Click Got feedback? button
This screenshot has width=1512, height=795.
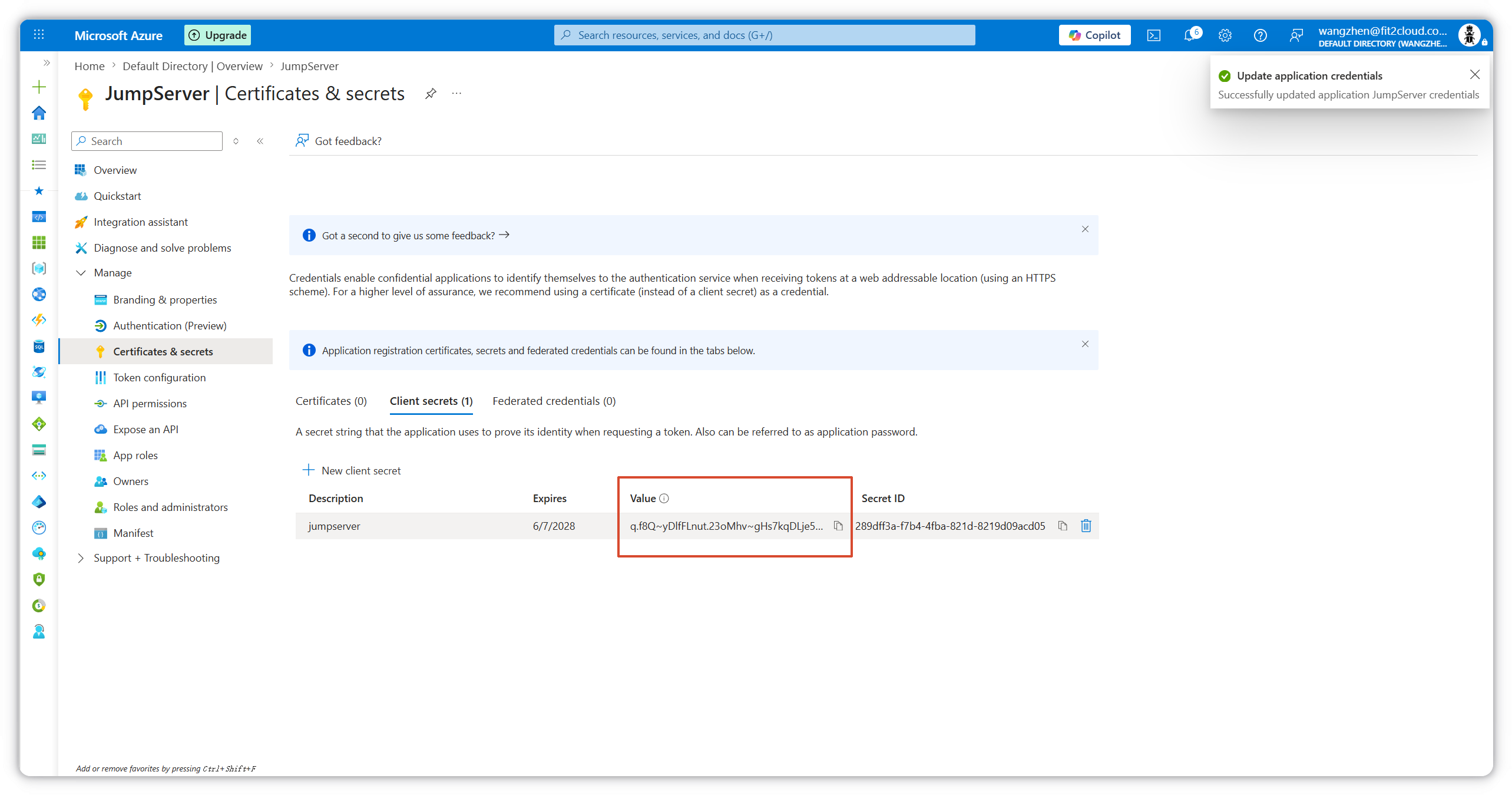(339, 141)
